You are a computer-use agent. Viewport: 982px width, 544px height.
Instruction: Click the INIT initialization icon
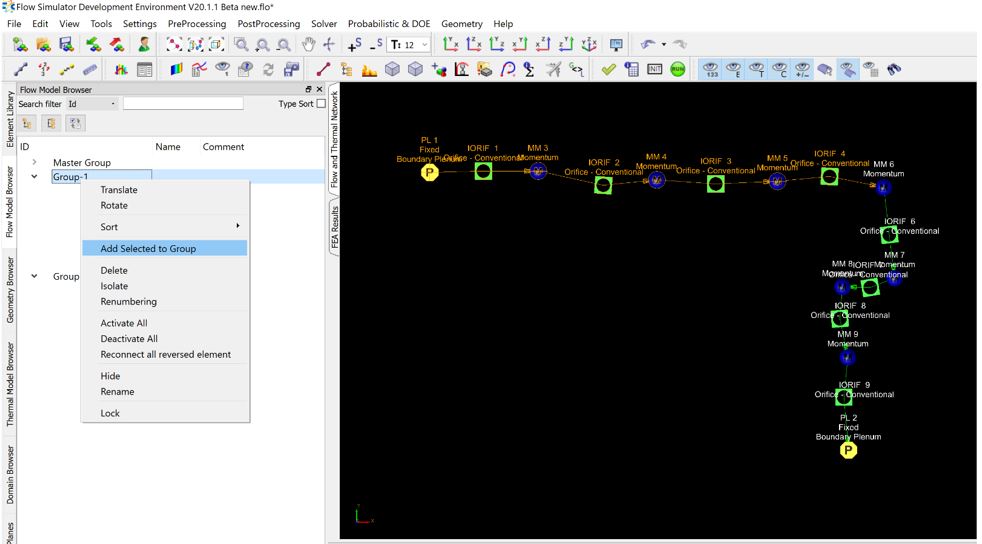[x=655, y=69]
